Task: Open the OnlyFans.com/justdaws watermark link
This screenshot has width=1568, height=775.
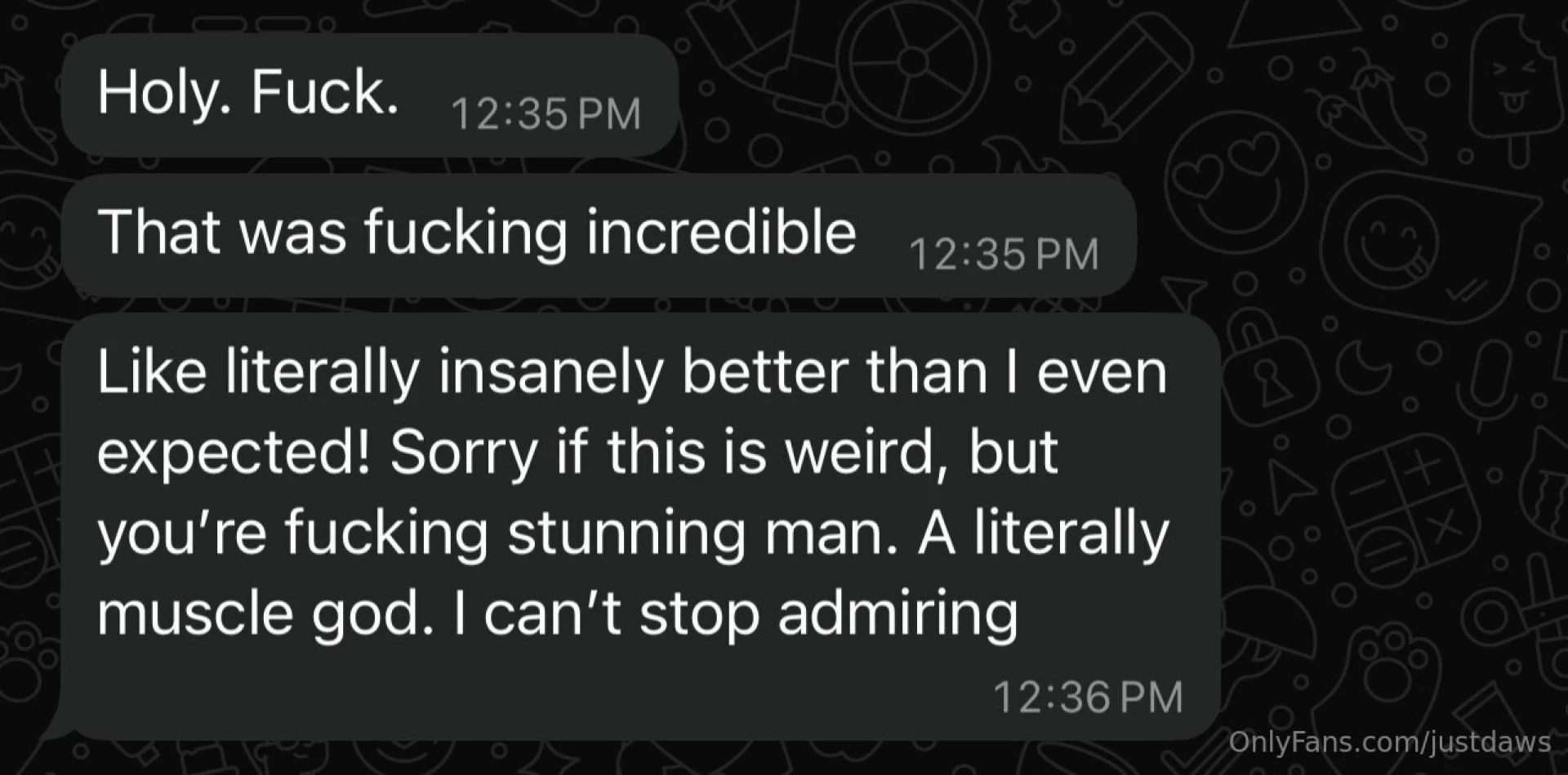Action: coord(1389,742)
